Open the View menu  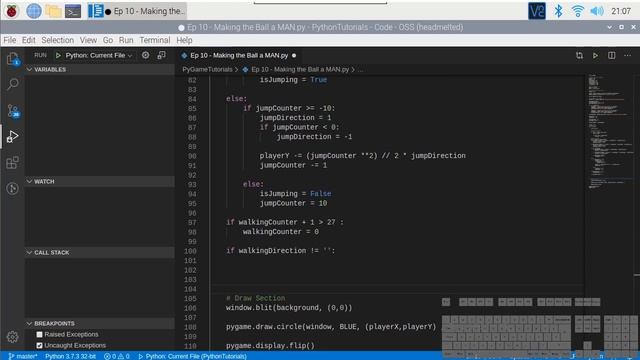click(88, 40)
